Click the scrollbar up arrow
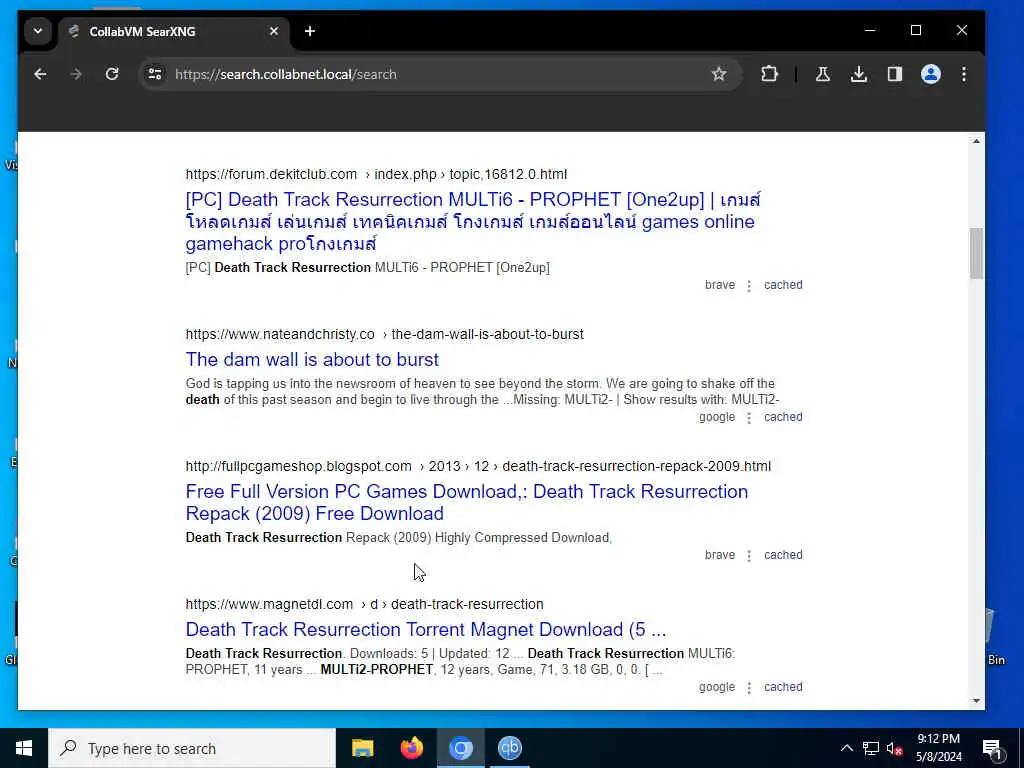Viewport: 1024px width, 768px height. [x=976, y=142]
